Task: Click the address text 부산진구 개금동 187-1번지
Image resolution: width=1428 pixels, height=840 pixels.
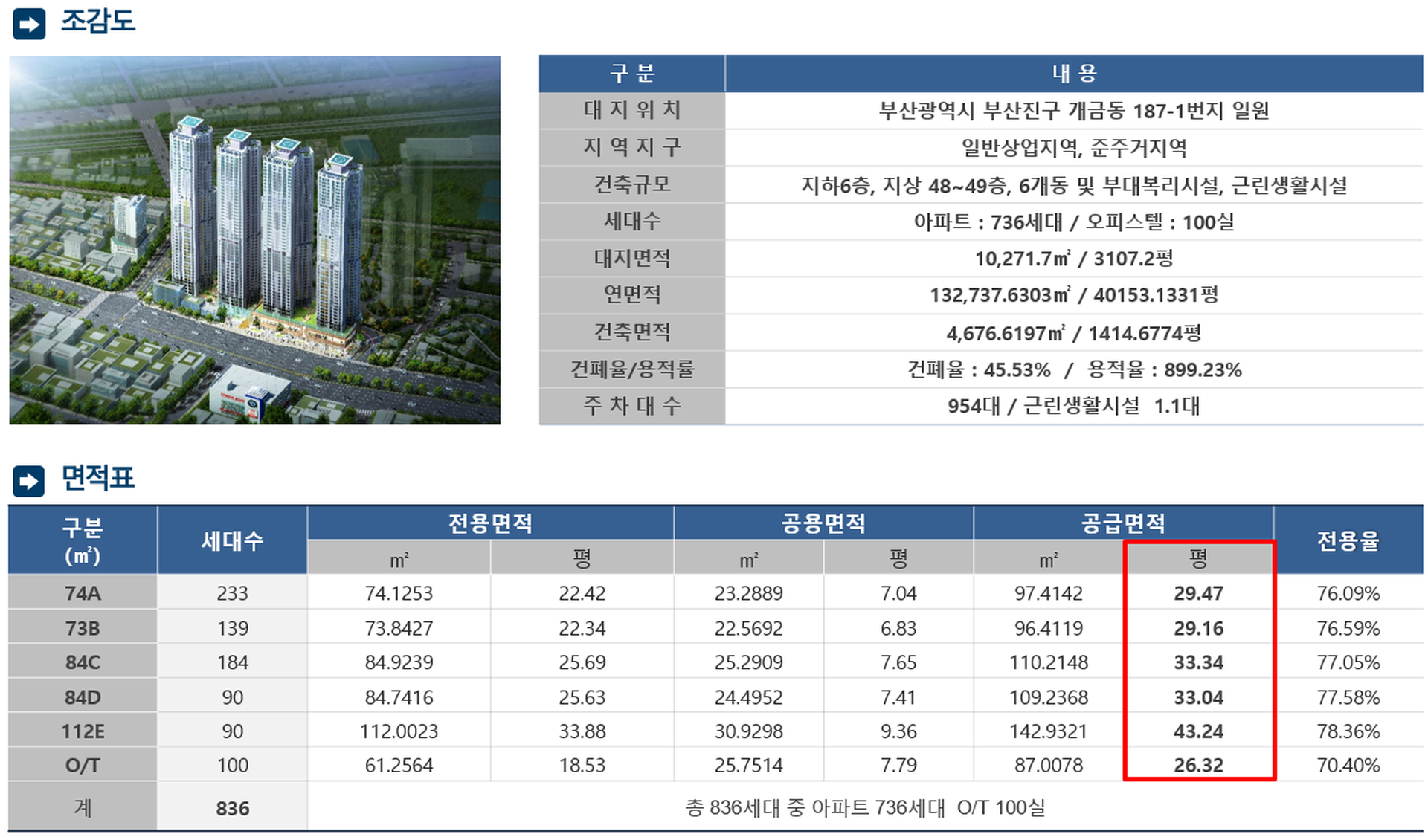Action: [1073, 111]
